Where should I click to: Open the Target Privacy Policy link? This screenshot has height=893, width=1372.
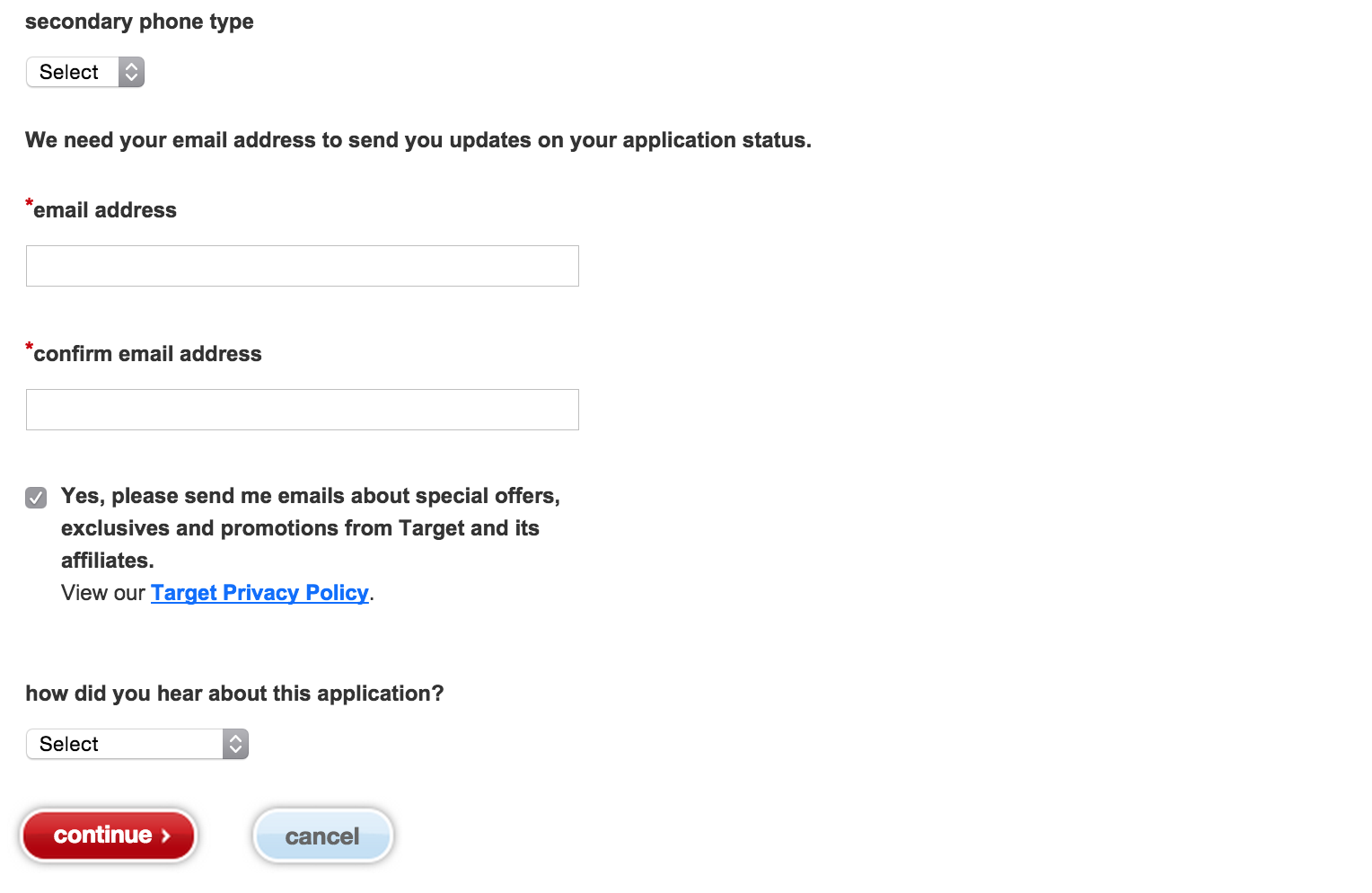pos(259,592)
